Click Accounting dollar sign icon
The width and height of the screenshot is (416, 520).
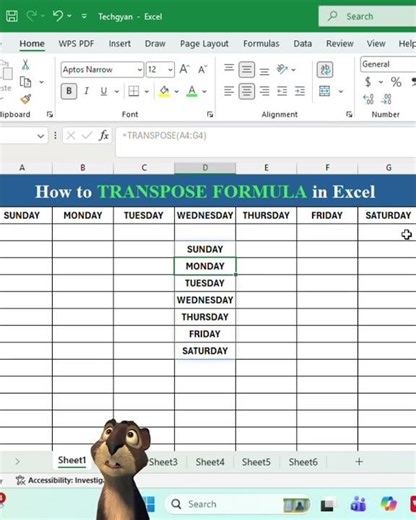pos(368,82)
